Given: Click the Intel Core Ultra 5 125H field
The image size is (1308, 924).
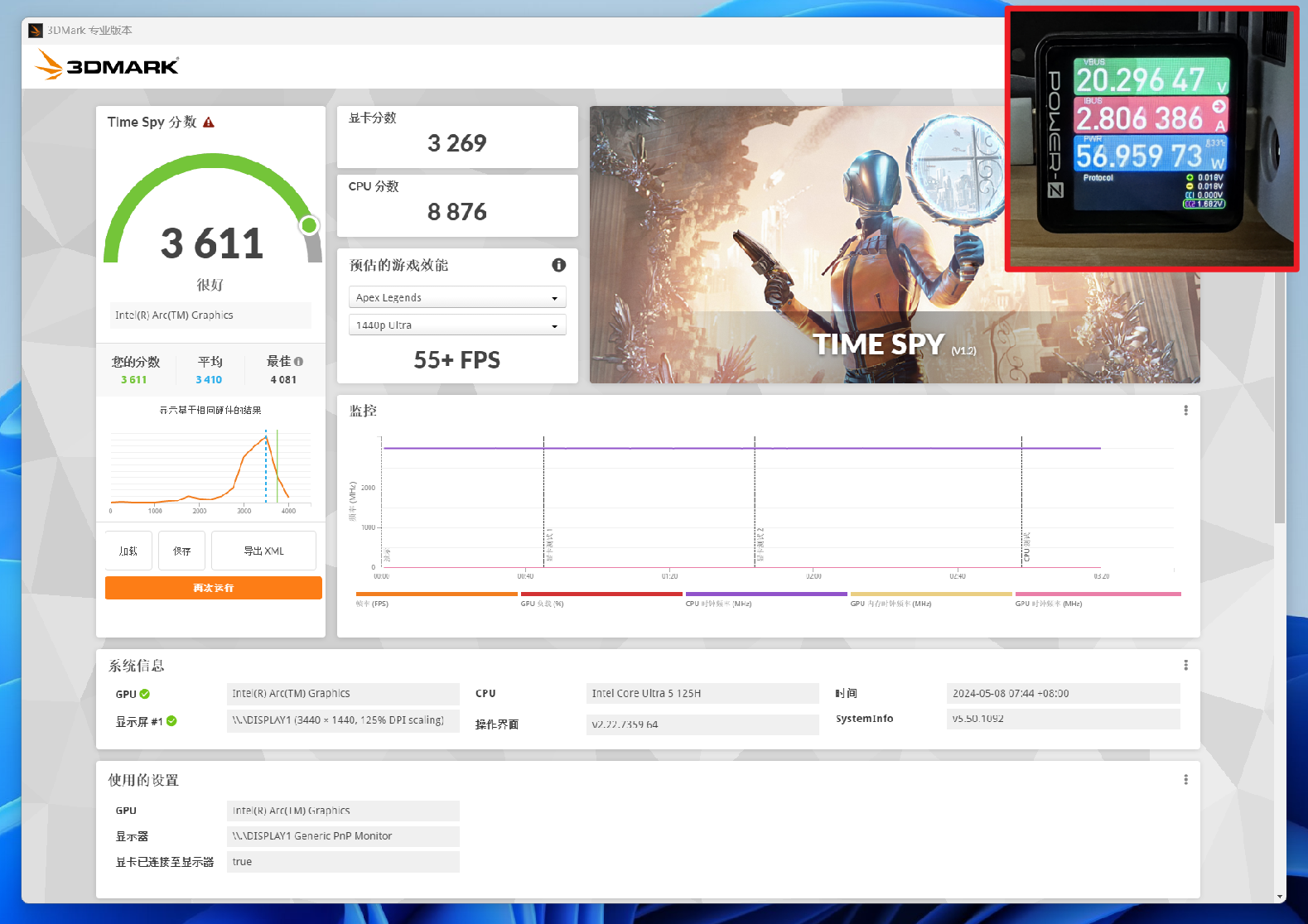Looking at the screenshot, I should coord(702,694).
